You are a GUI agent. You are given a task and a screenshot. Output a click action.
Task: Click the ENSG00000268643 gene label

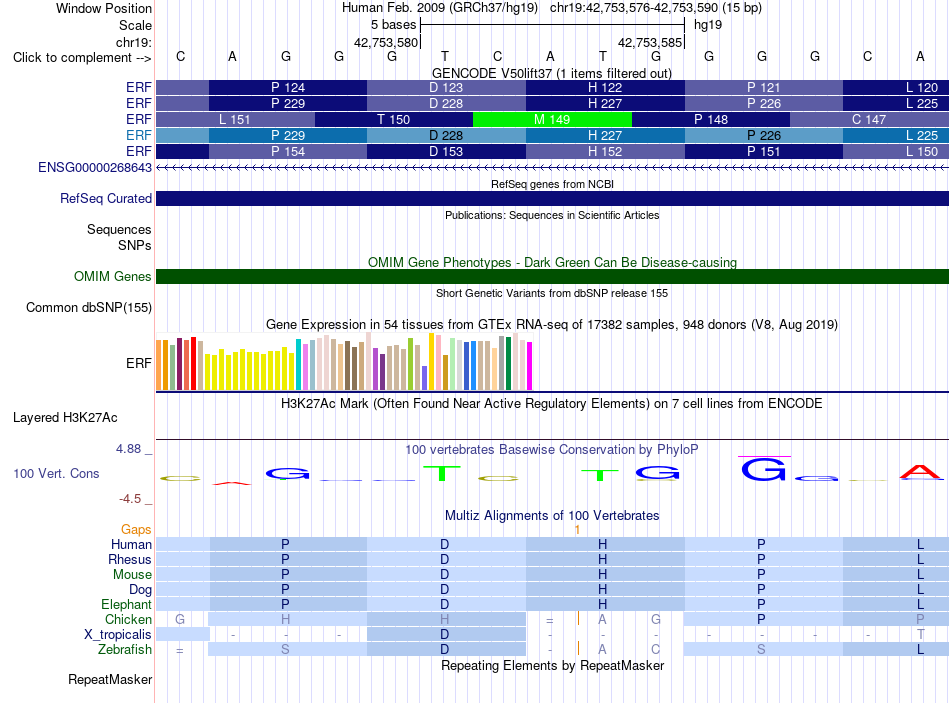tap(95, 167)
